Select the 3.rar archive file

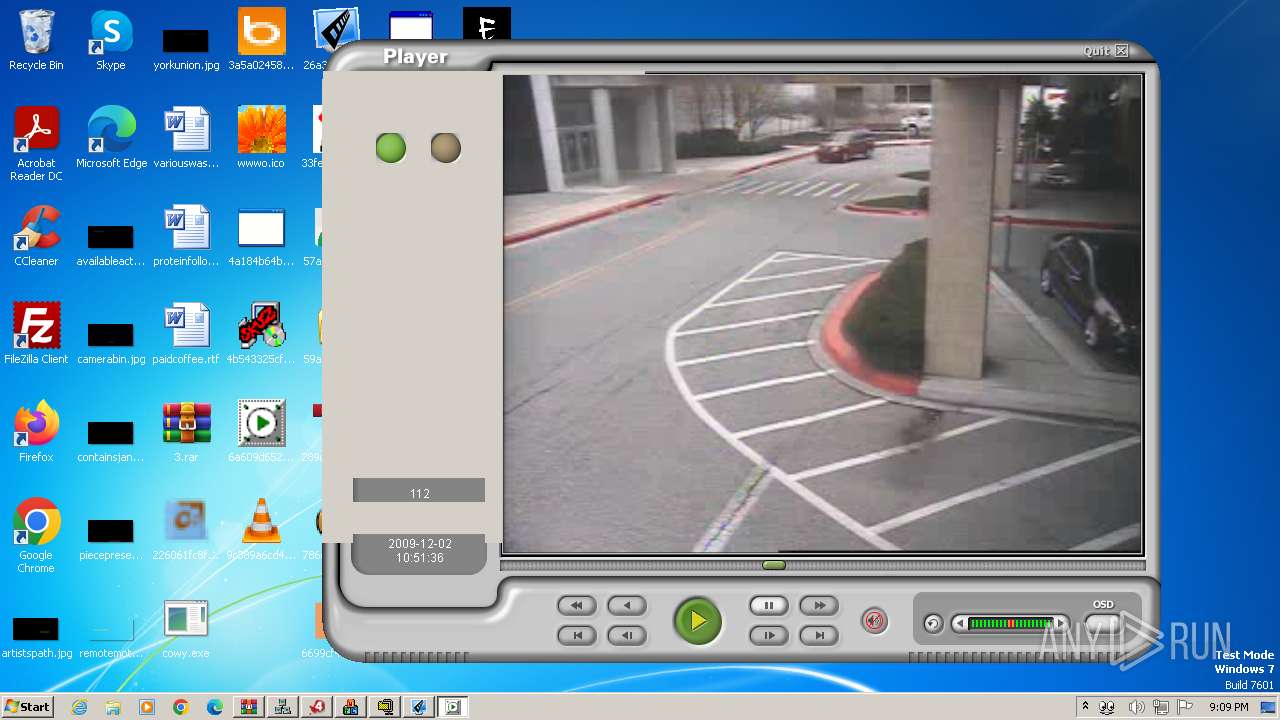pos(186,432)
